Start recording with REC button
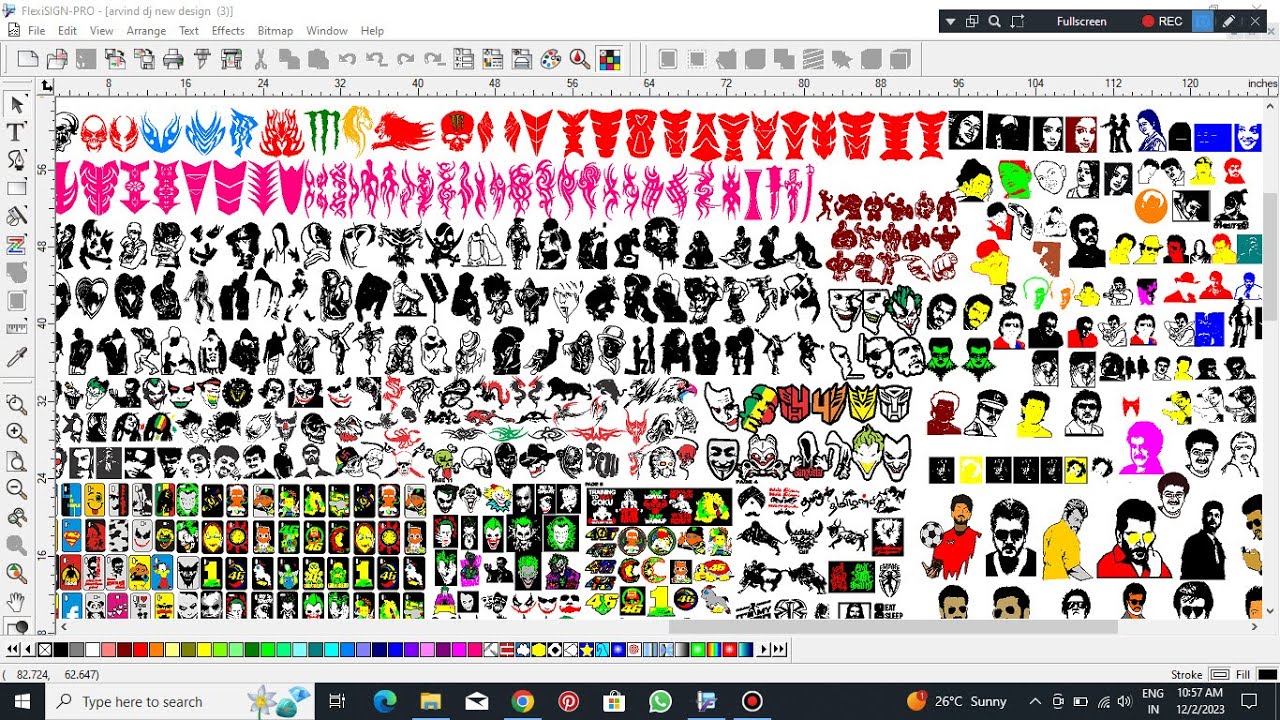Viewport: 1280px width, 720px height. 1162,21
